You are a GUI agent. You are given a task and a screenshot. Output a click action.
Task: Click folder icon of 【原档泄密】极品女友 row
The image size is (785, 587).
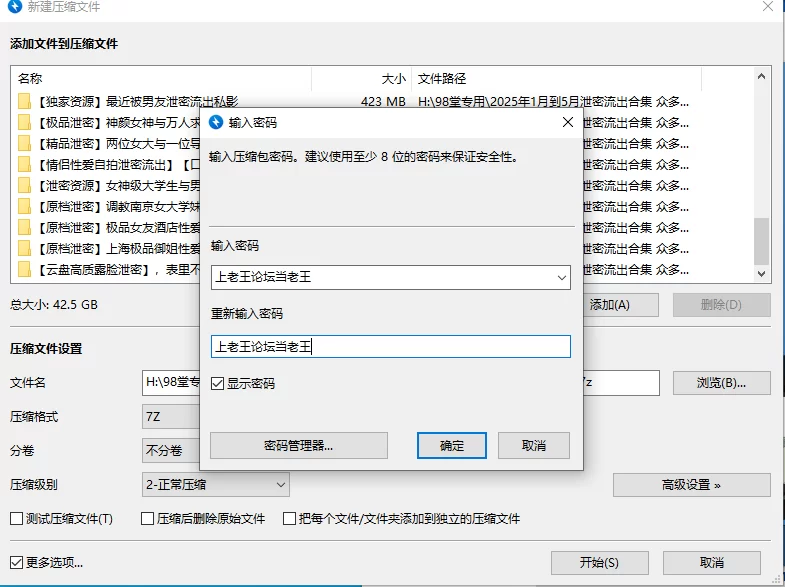24,228
